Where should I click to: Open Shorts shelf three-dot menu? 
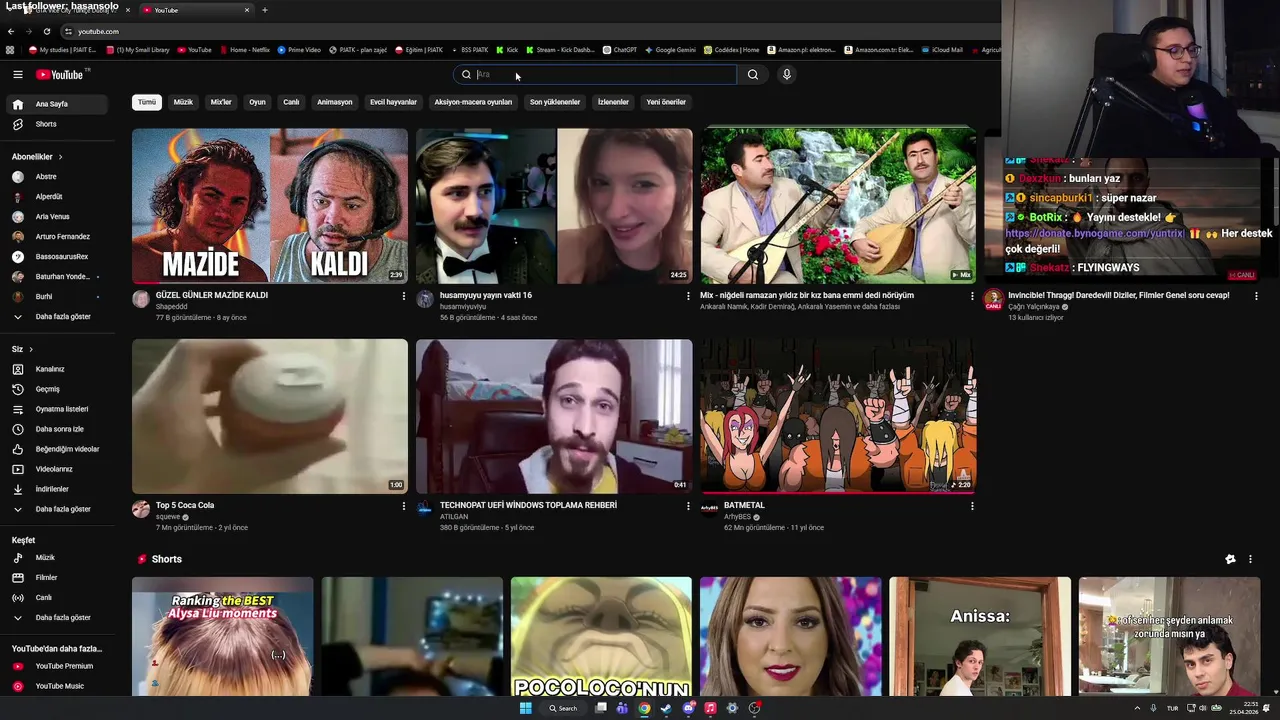1250,559
